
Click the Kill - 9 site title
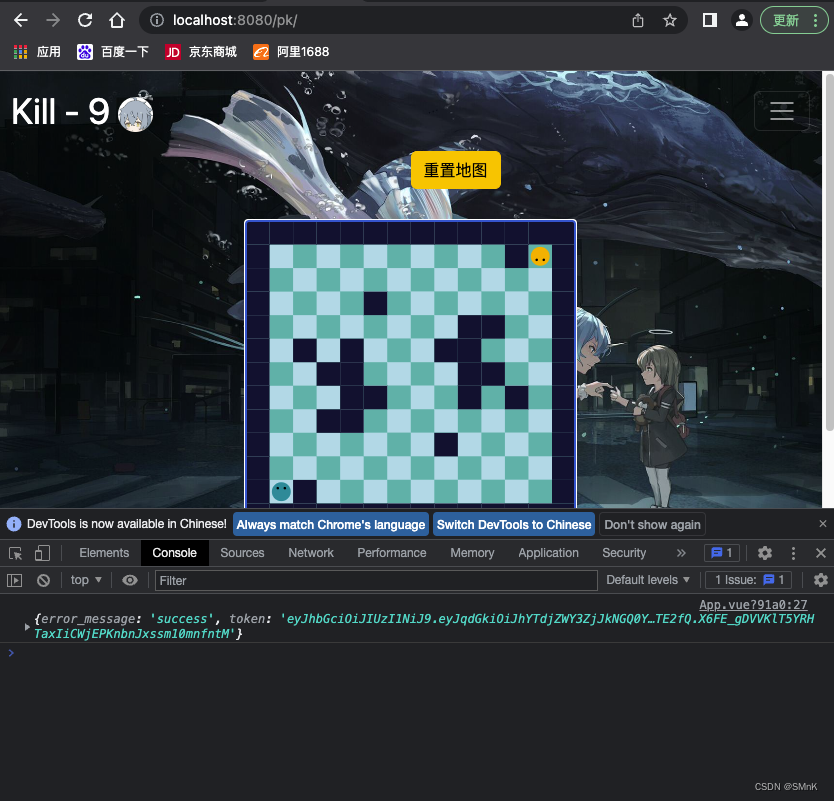60,112
